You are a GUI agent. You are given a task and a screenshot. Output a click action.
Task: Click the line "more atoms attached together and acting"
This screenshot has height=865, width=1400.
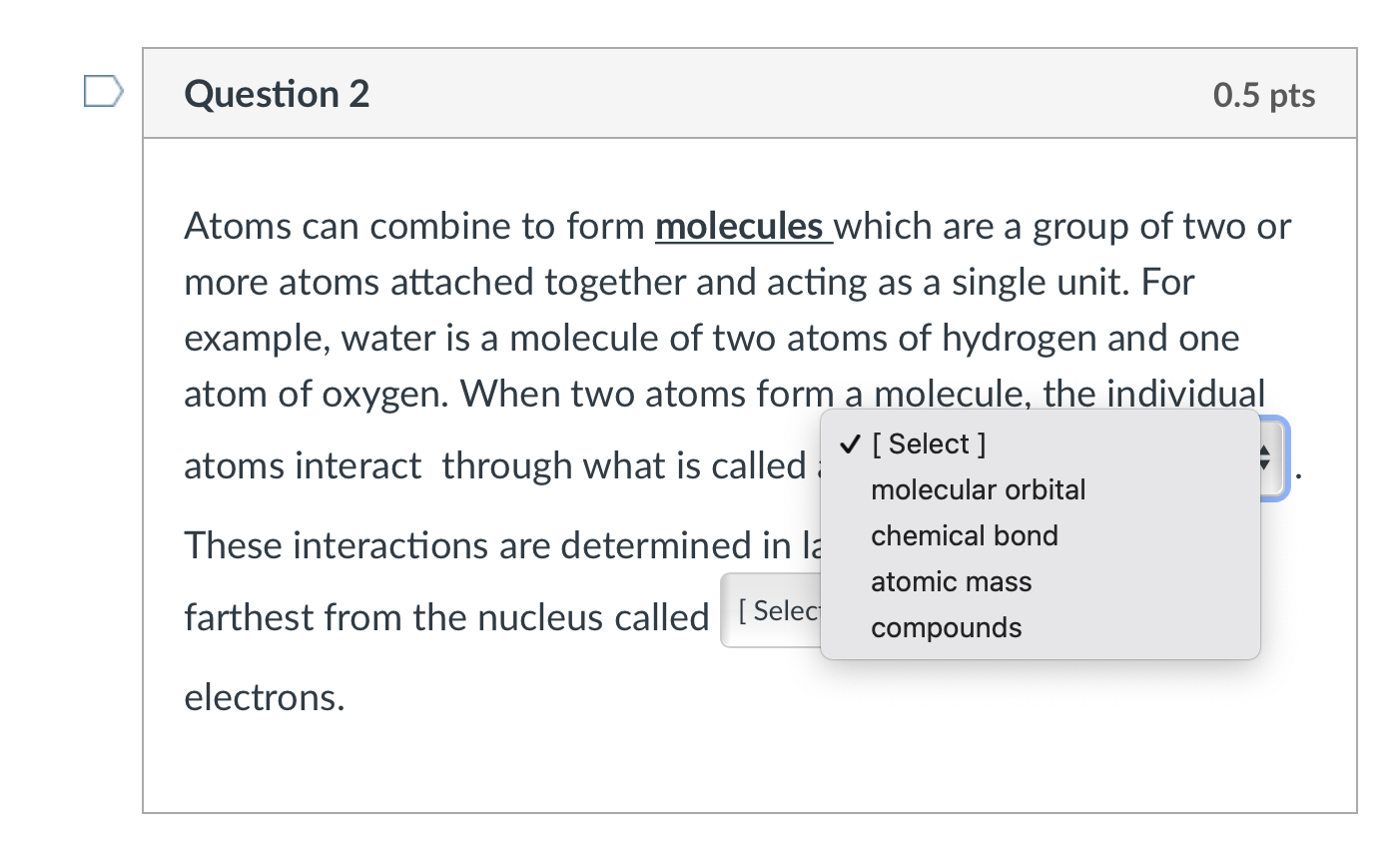click(x=689, y=282)
